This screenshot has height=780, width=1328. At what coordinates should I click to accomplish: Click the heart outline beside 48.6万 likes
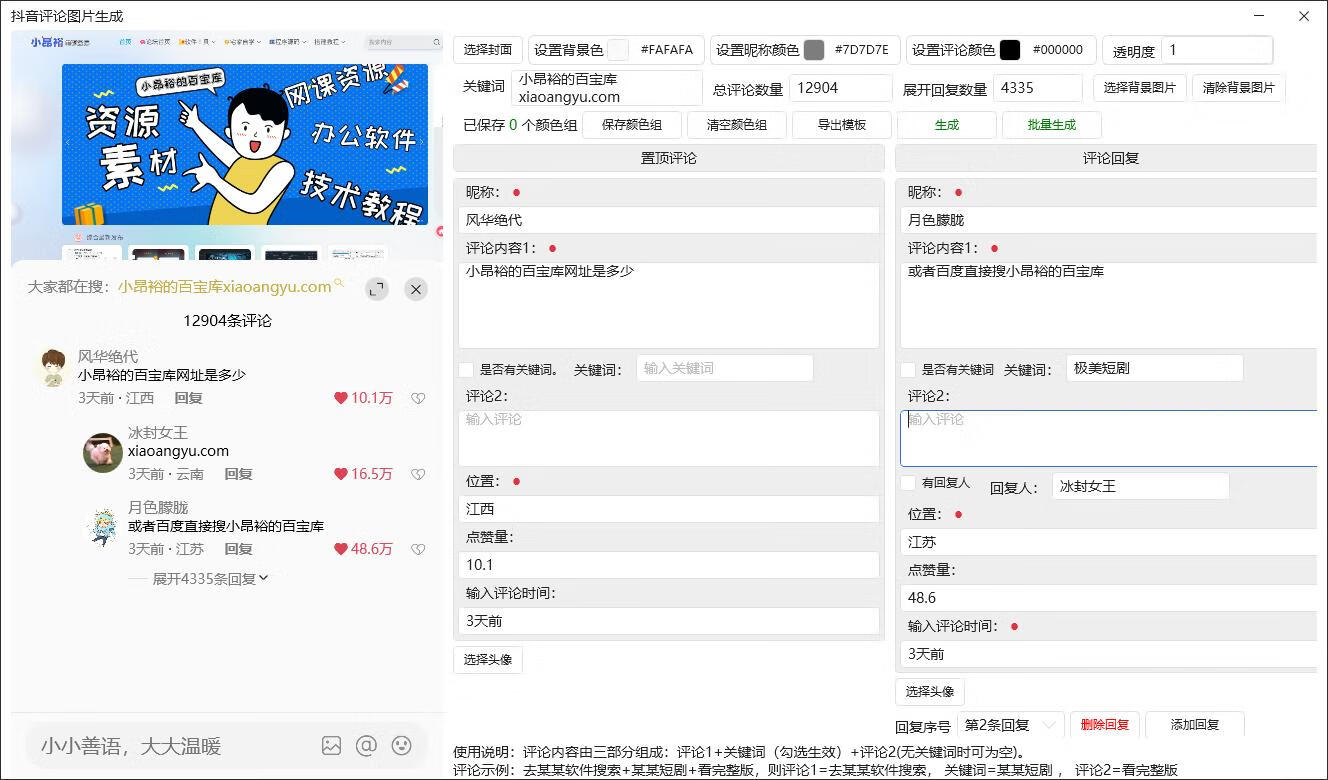click(x=418, y=549)
